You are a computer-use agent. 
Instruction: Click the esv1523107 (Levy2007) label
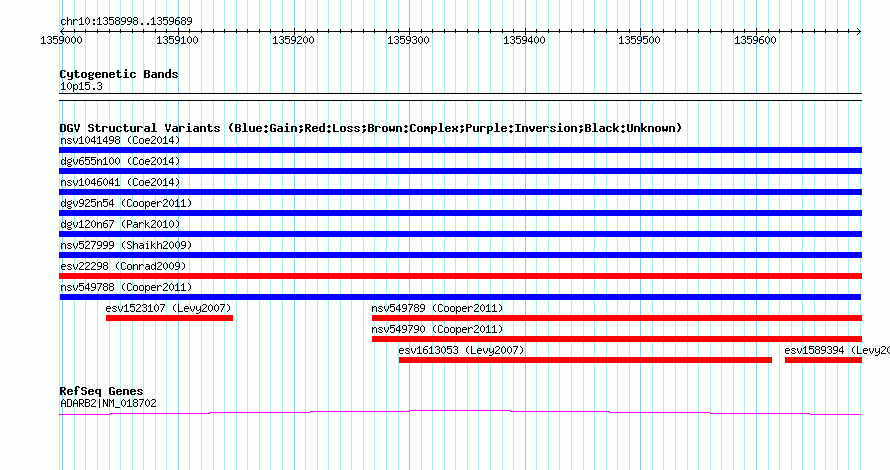pos(168,308)
